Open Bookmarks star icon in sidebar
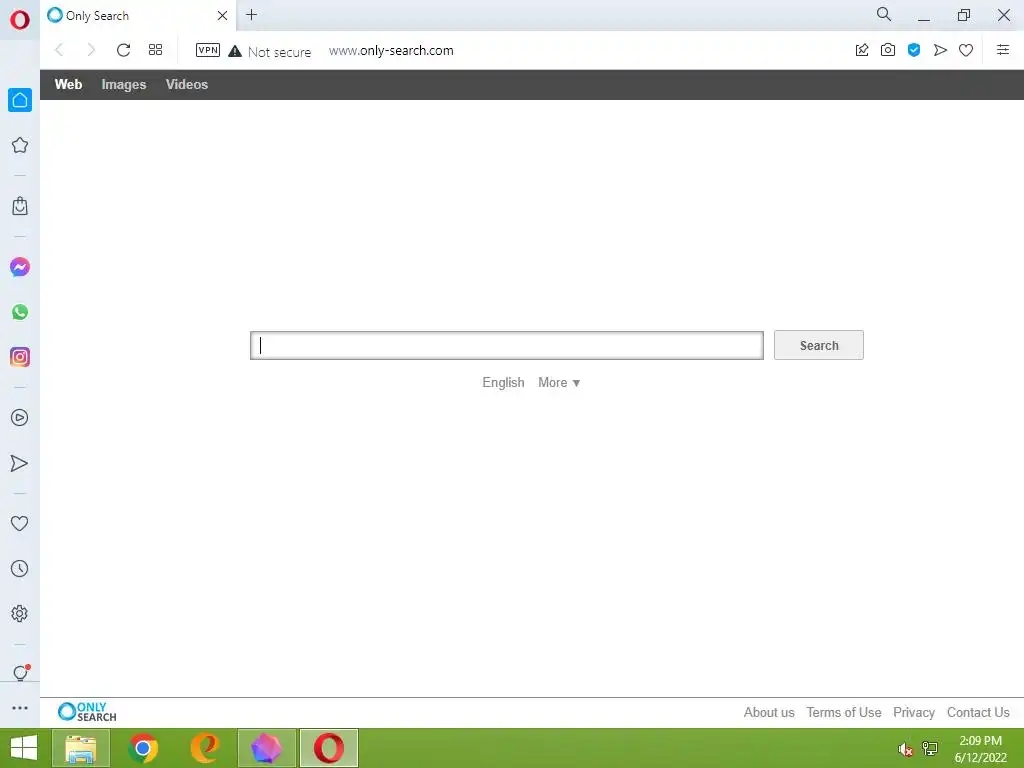Screen dimensions: 1024x768 pyautogui.click(x=20, y=145)
